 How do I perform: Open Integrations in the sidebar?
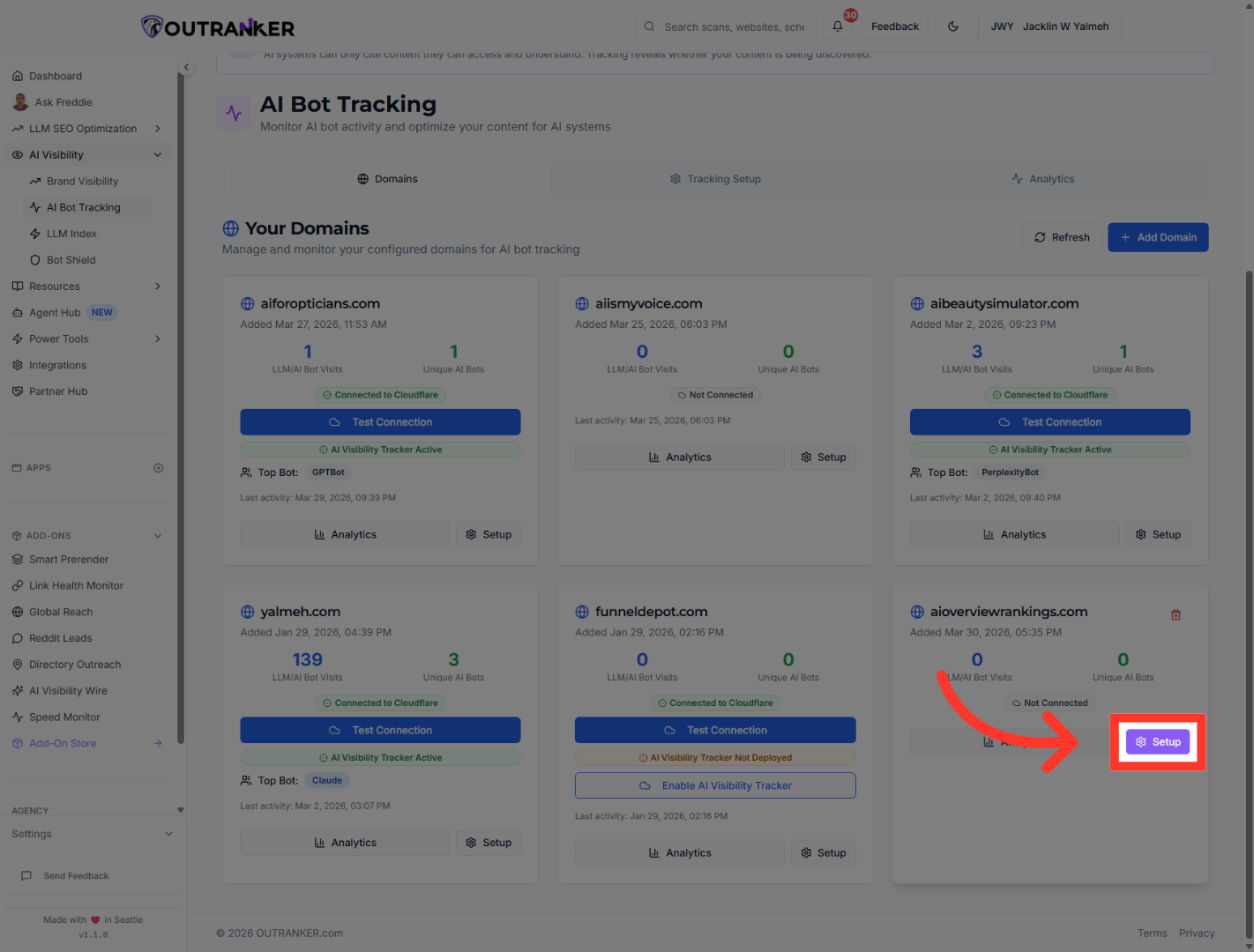(x=57, y=365)
